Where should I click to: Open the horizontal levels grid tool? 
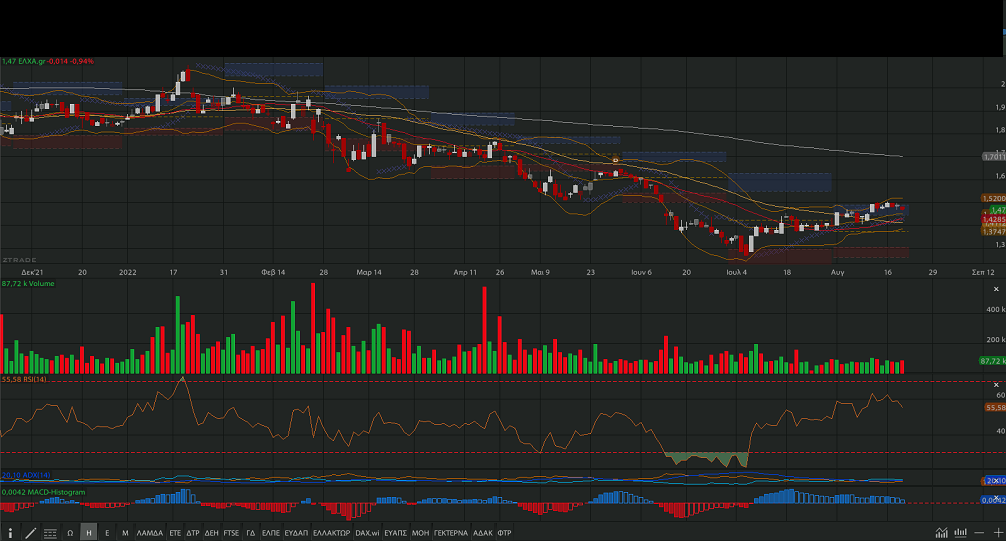pos(50,533)
